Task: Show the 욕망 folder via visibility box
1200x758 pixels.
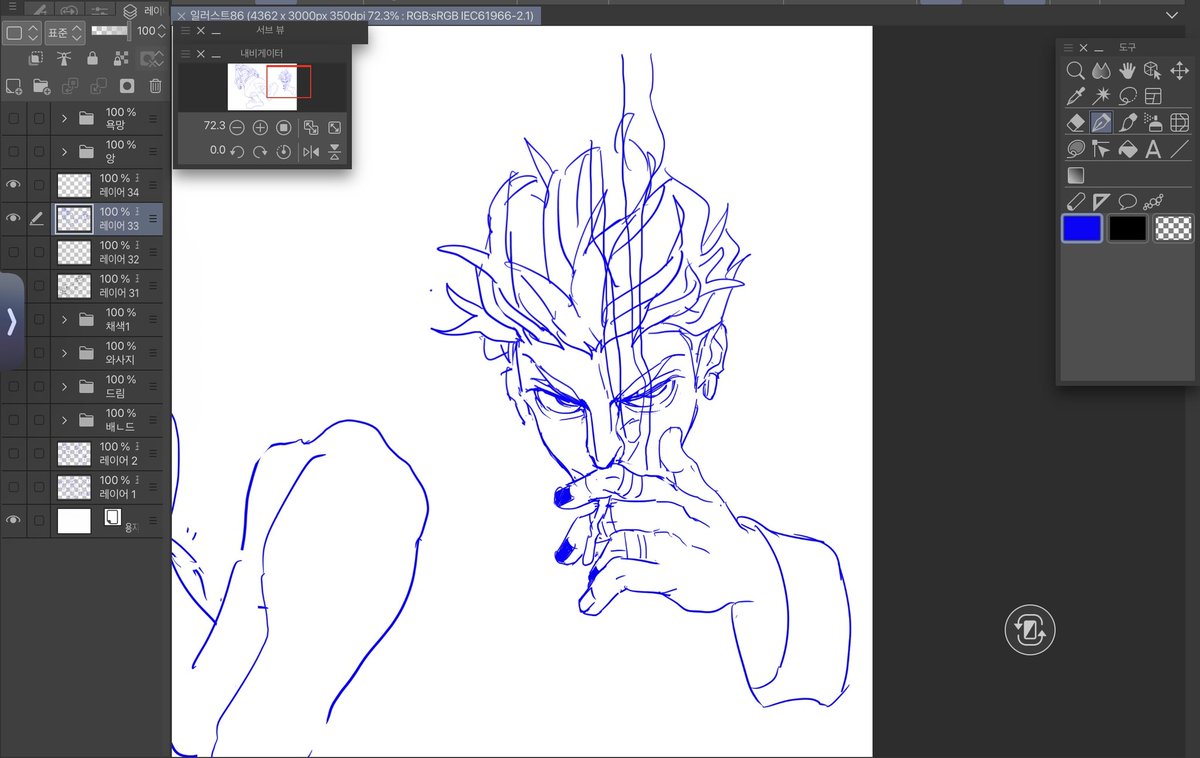Action: [13, 118]
